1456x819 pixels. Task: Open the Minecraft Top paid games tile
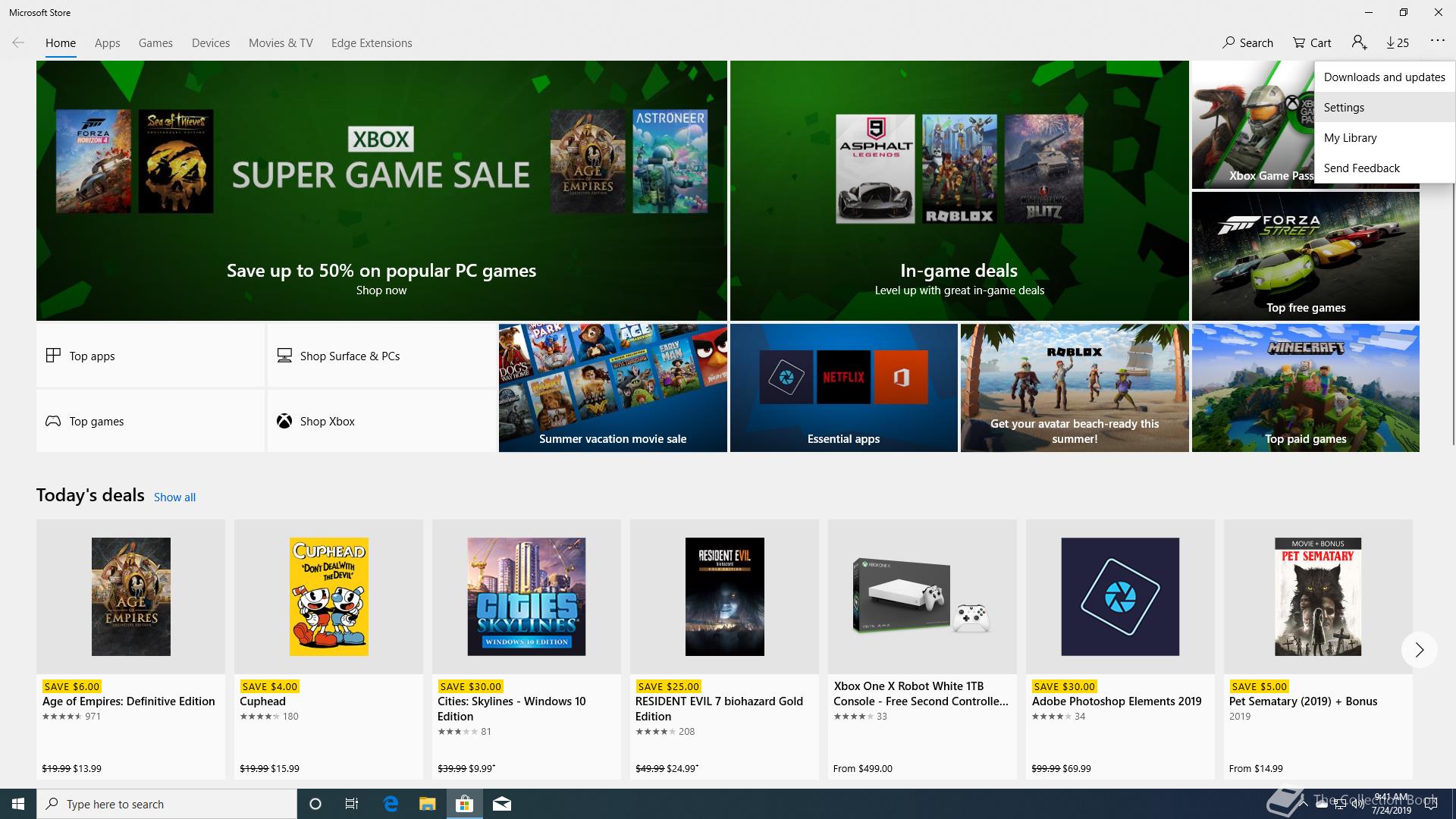pyautogui.click(x=1306, y=388)
